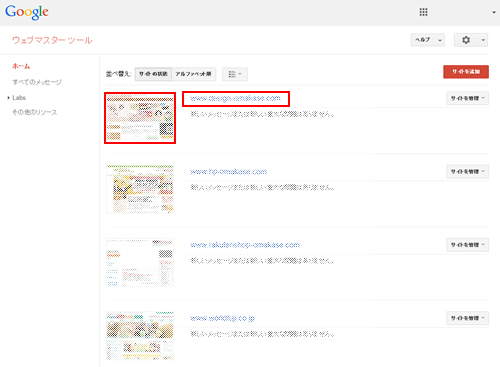Open the www.rakutenshop-omakase.com link
Screen dimensions: 500x367
coord(245,245)
